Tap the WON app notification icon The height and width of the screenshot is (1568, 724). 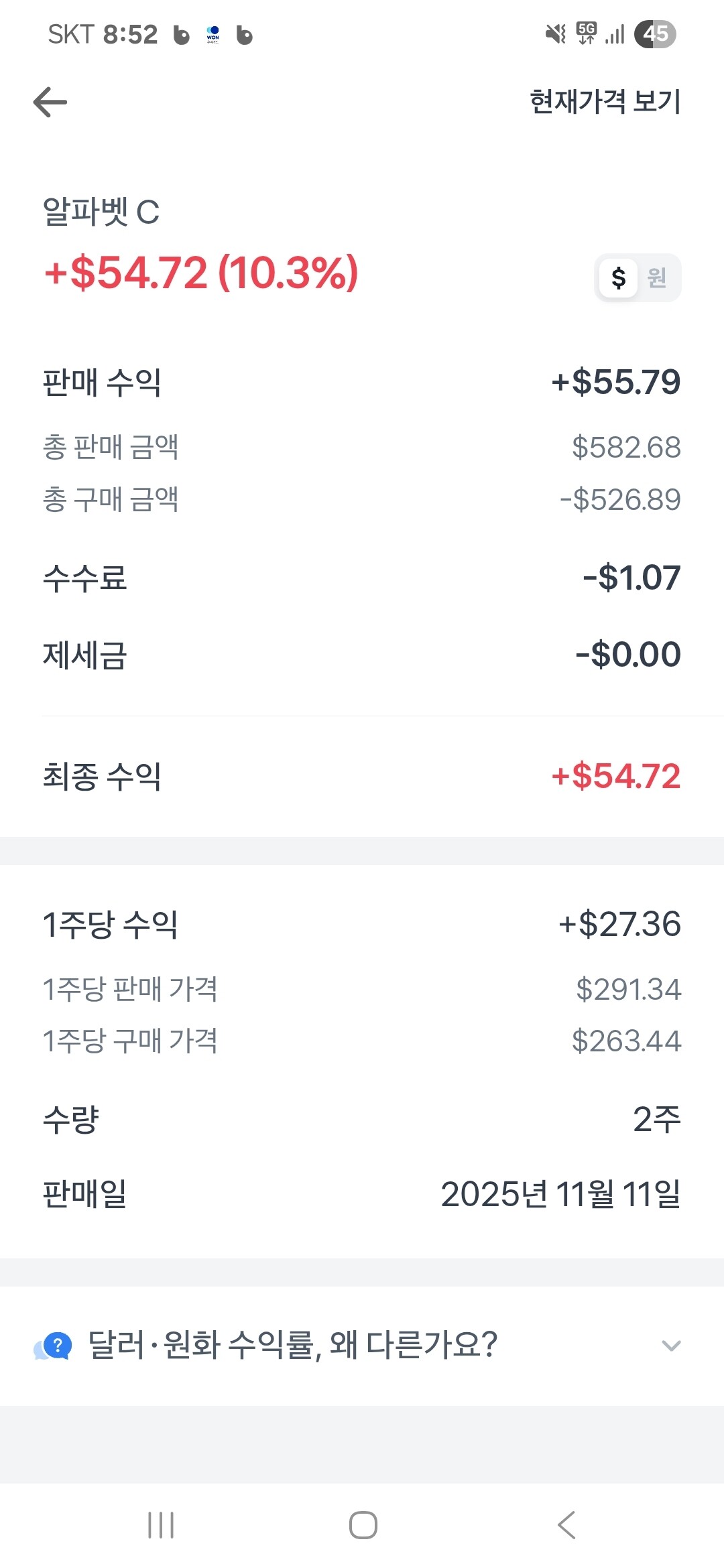point(213,34)
